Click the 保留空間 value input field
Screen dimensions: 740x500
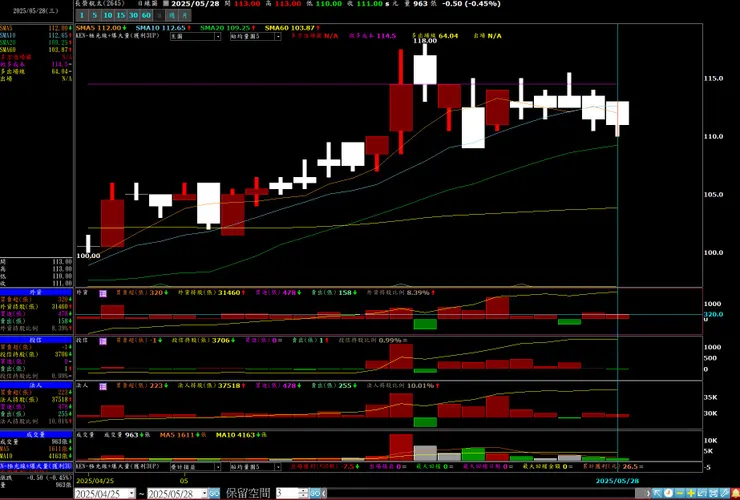(x=287, y=493)
